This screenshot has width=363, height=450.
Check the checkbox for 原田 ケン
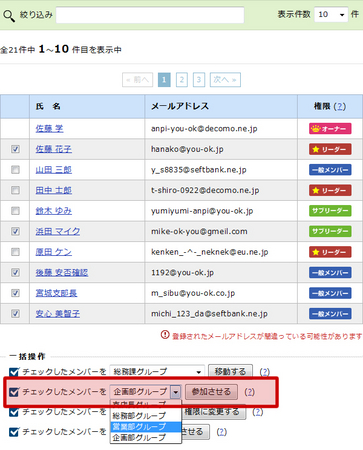(x=15, y=252)
